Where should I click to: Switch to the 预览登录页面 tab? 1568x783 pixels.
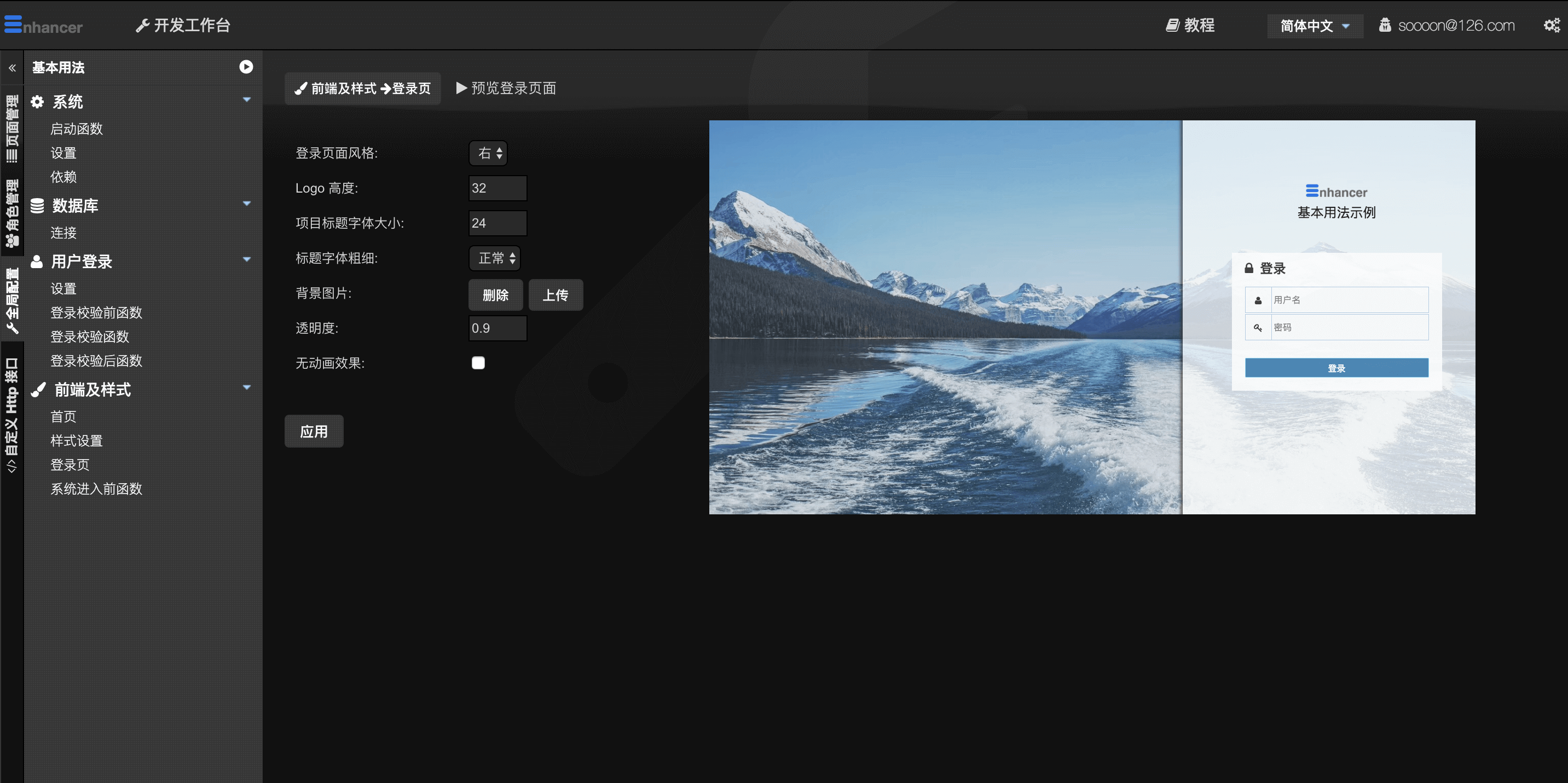pyautogui.click(x=506, y=89)
